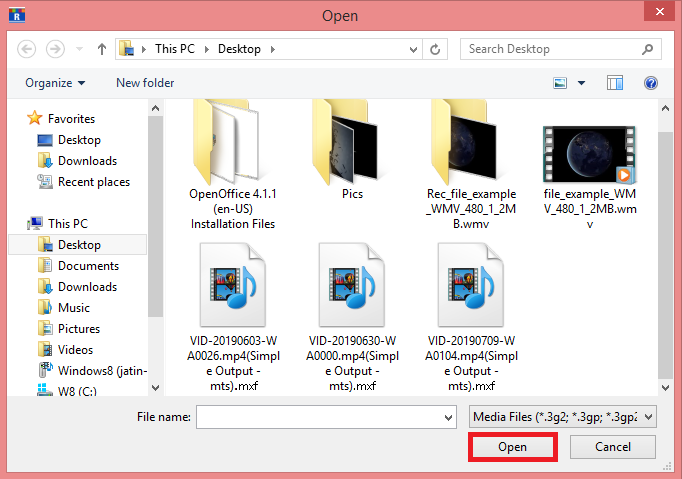Screen dimensions: 682x479
Task: Select the Rec_file_example_WMV_480_1_2MB.wmv folder icon
Action: coord(464,142)
